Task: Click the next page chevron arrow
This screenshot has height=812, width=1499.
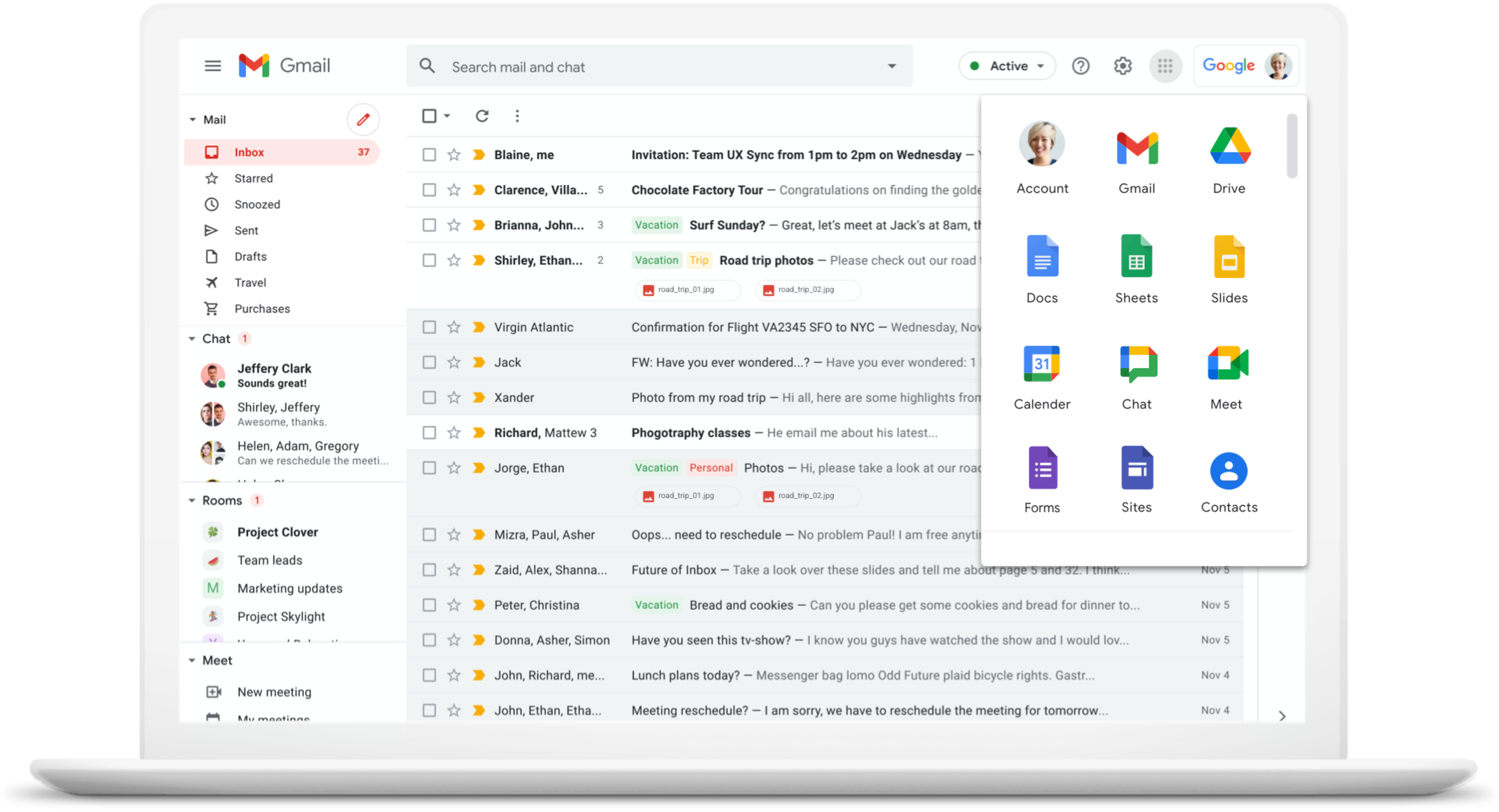Action: 1282,716
